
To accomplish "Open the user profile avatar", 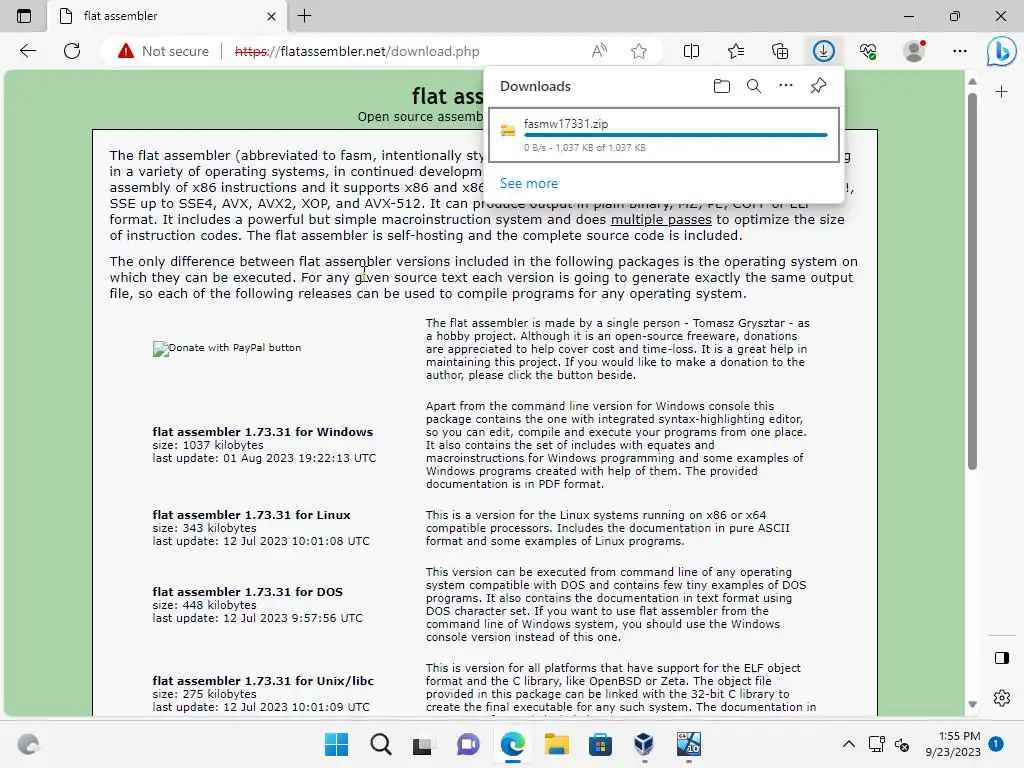I will (x=914, y=51).
